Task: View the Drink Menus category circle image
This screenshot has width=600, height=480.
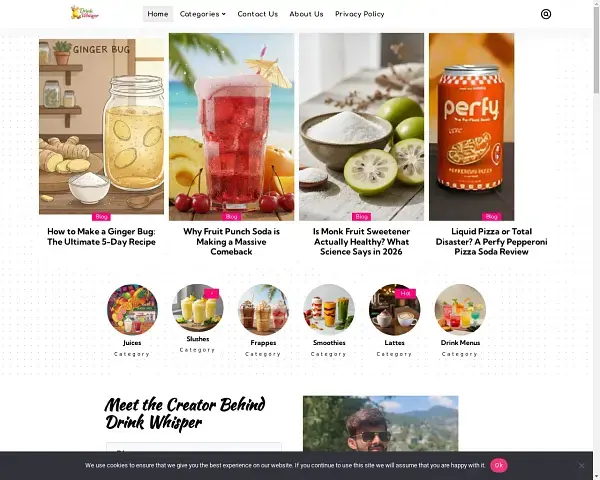Action: coord(460,310)
